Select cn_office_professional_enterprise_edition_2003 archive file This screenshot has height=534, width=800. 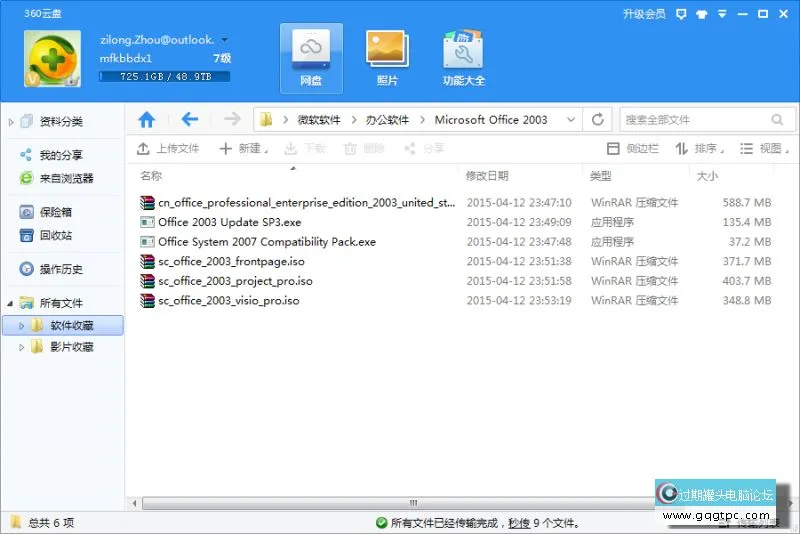(x=455, y=202)
